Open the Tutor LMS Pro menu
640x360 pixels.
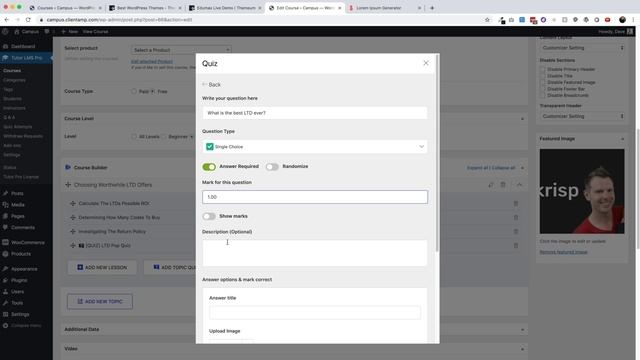tap(26, 58)
